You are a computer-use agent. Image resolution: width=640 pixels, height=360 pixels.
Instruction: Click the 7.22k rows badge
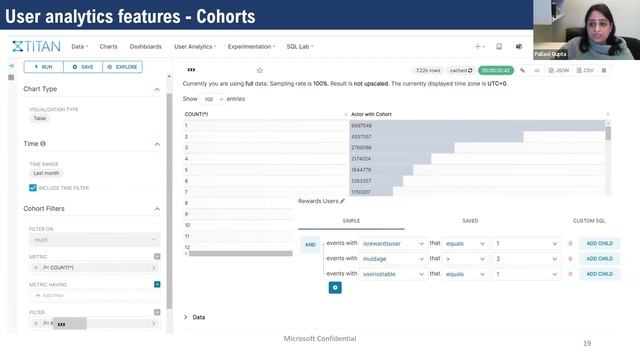coord(428,71)
